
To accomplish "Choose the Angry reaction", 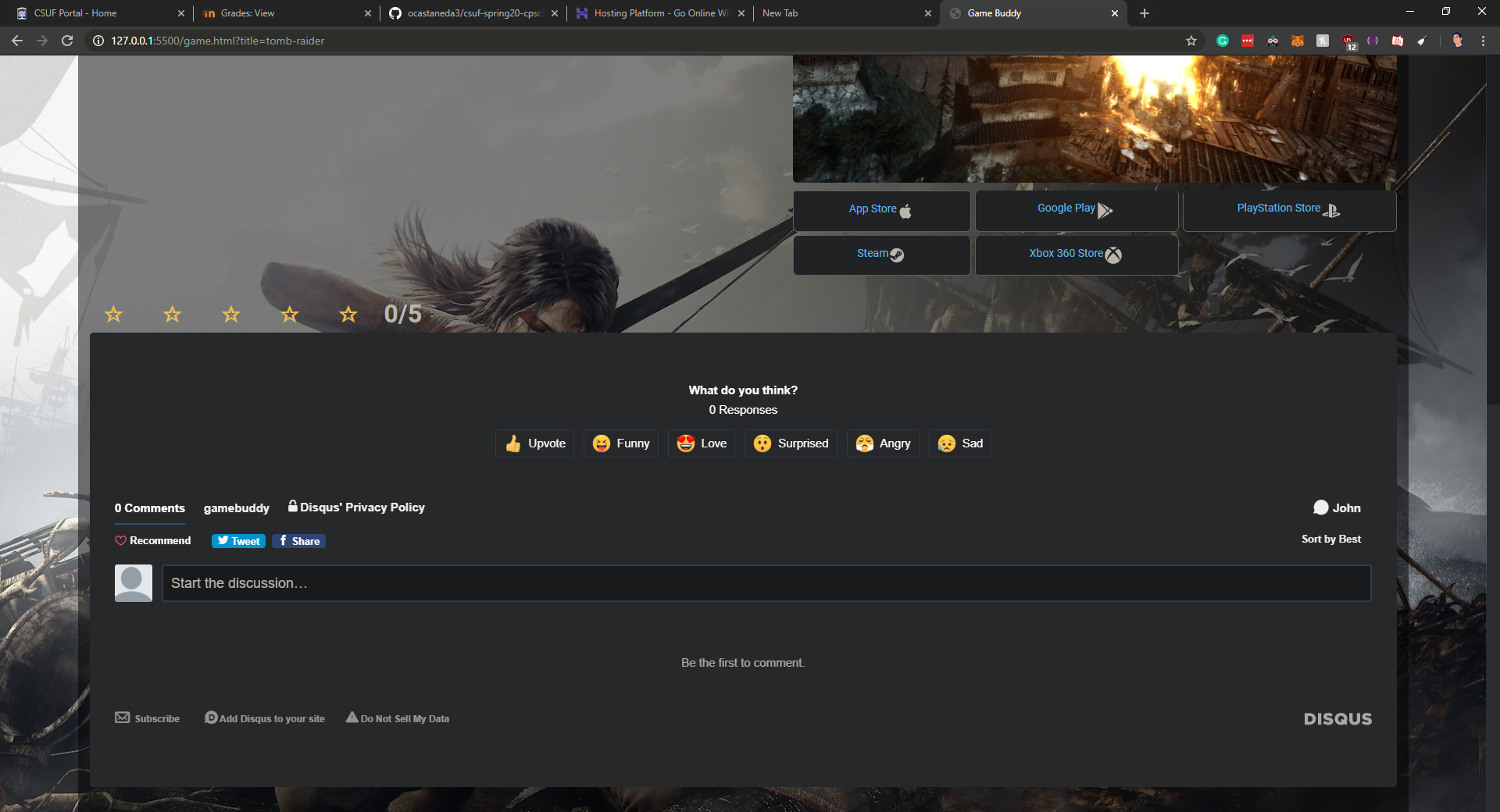I will pyautogui.click(x=883, y=443).
